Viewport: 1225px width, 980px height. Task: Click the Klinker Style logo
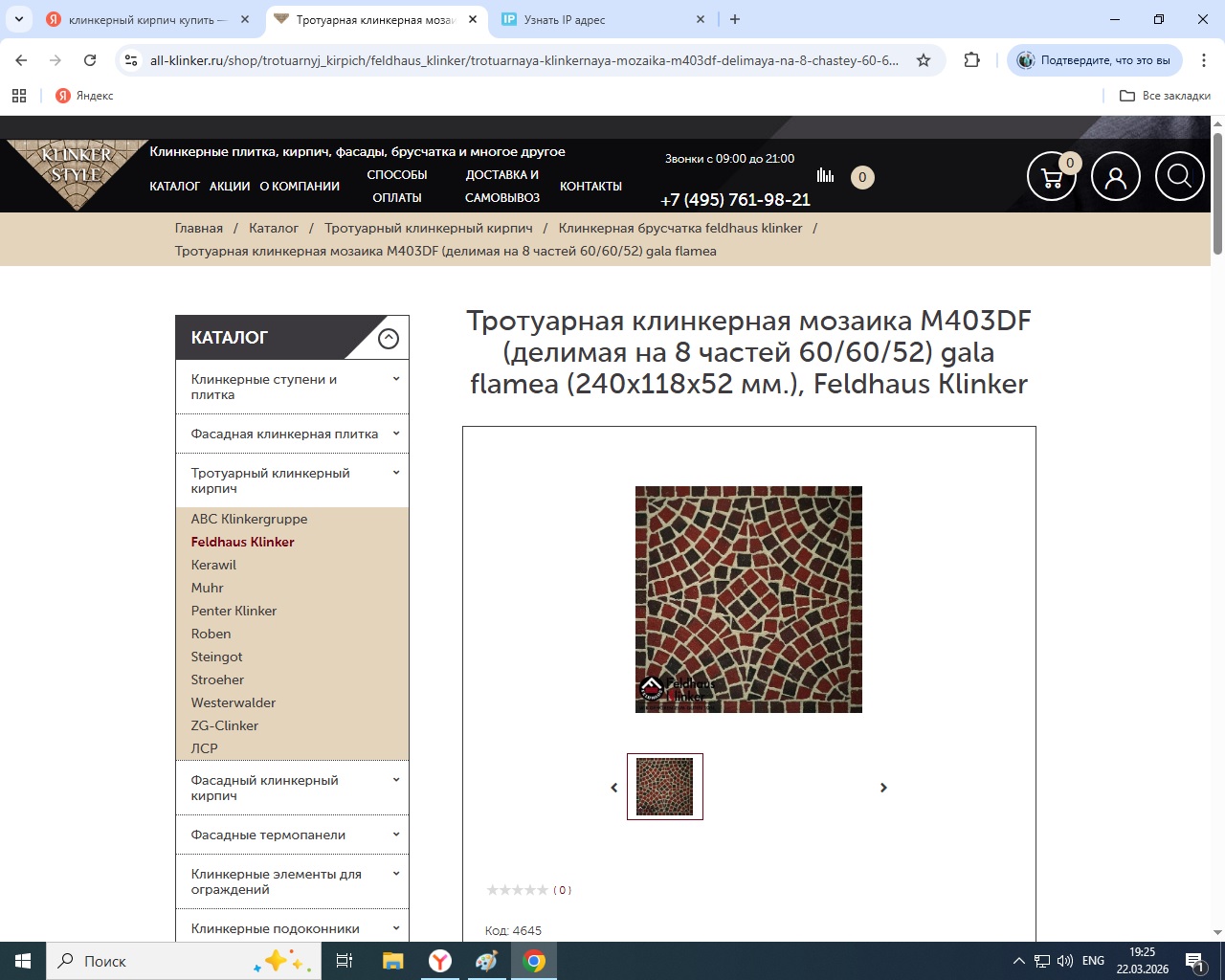[78, 174]
